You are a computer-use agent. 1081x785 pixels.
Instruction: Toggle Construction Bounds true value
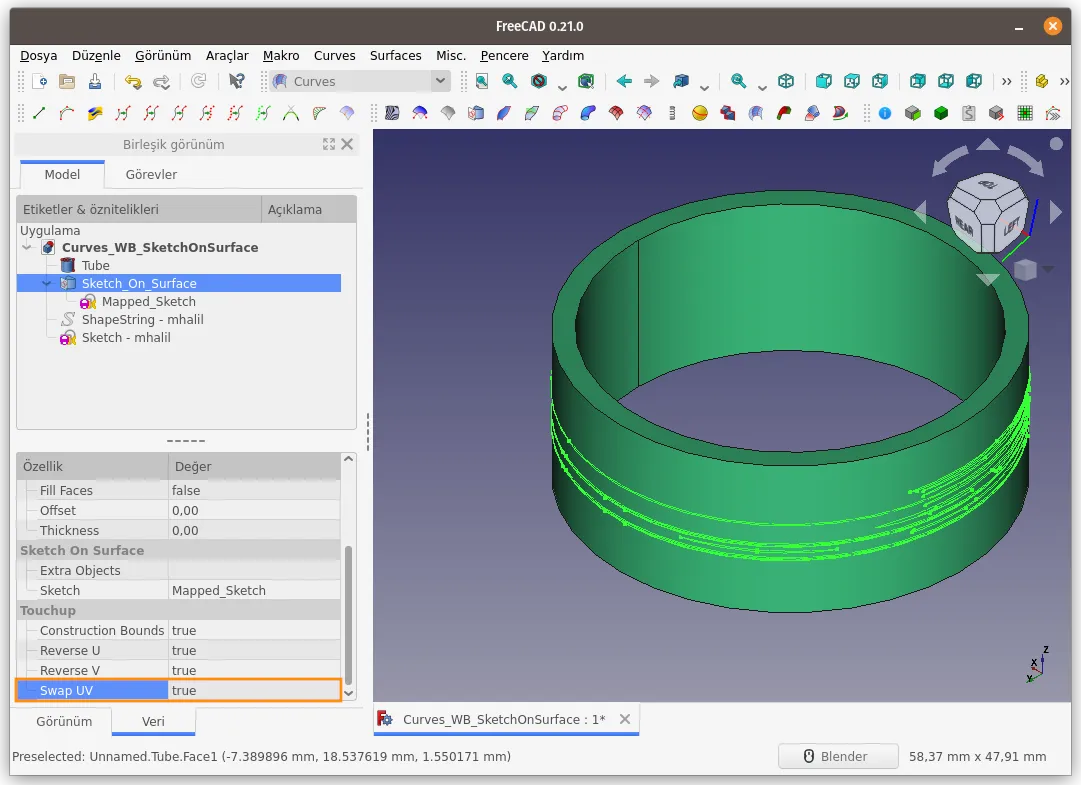(254, 630)
